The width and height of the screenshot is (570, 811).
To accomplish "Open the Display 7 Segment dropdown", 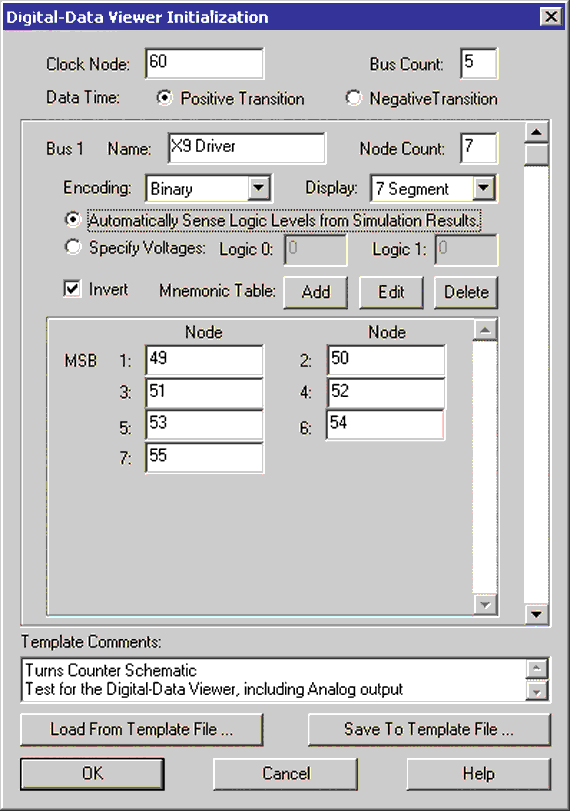I will [484, 188].
